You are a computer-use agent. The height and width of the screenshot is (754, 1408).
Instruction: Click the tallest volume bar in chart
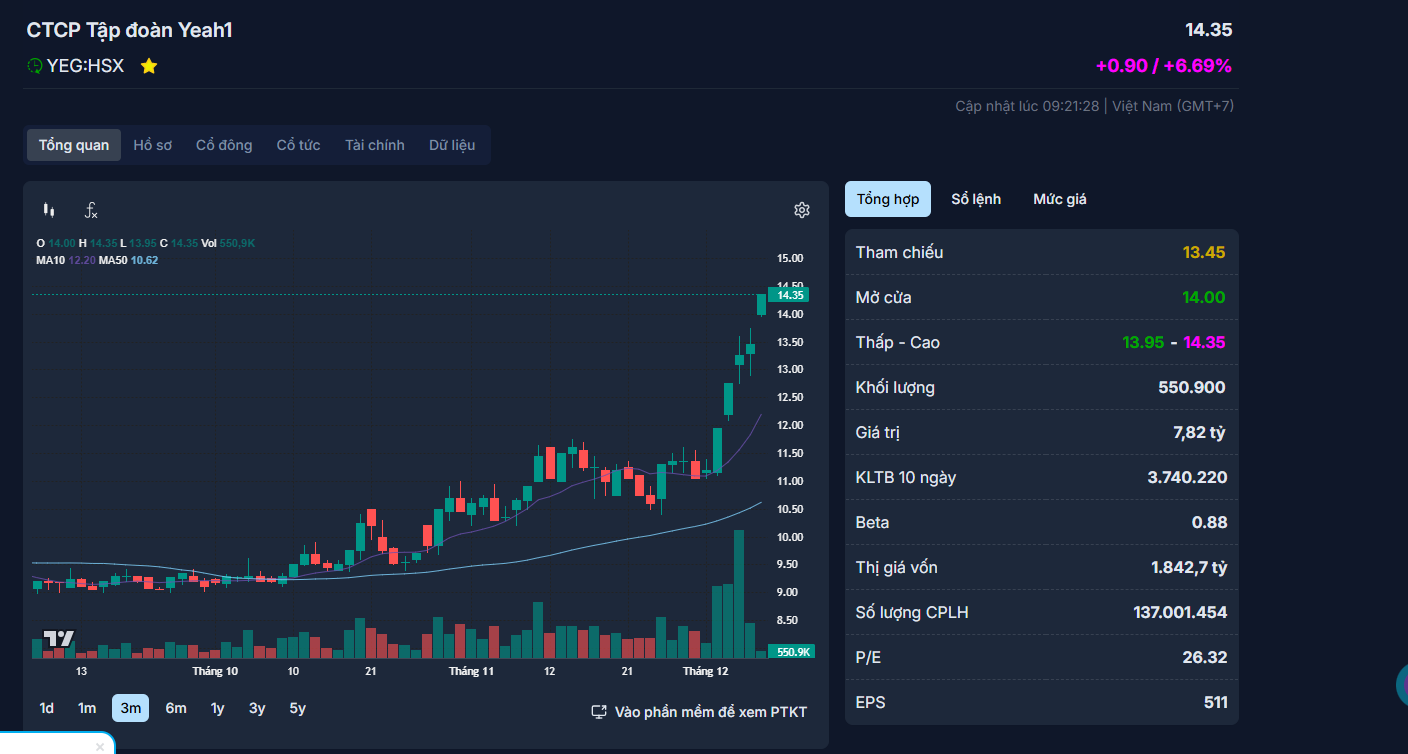[x=739, y=594]
